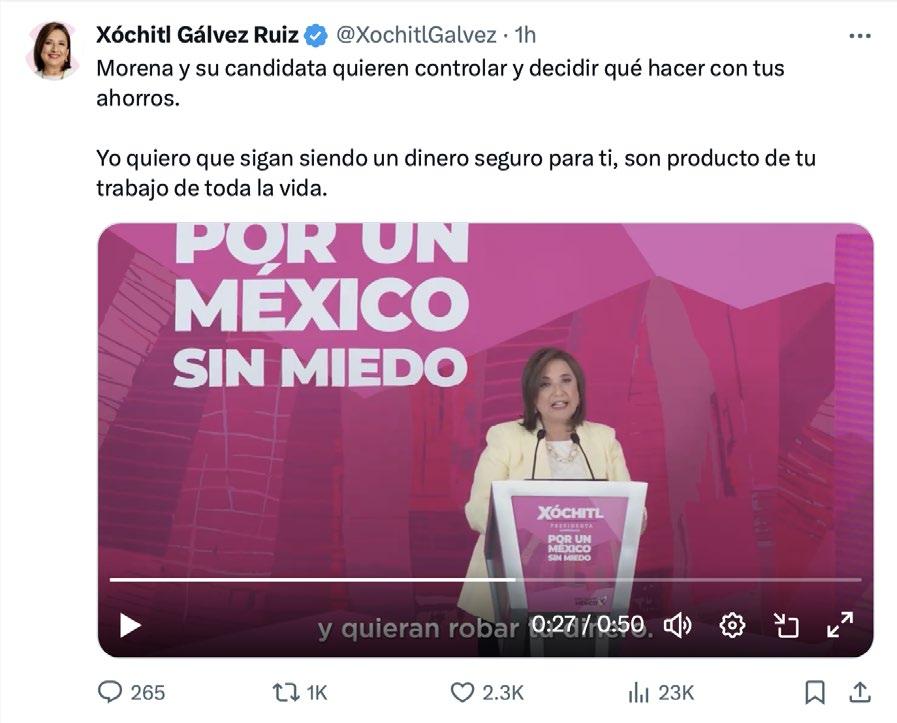Open the @XochitlGalvez handle link
Image resolution: width=897 pixels, height=723 pixels.
click(x=416, y=35)
